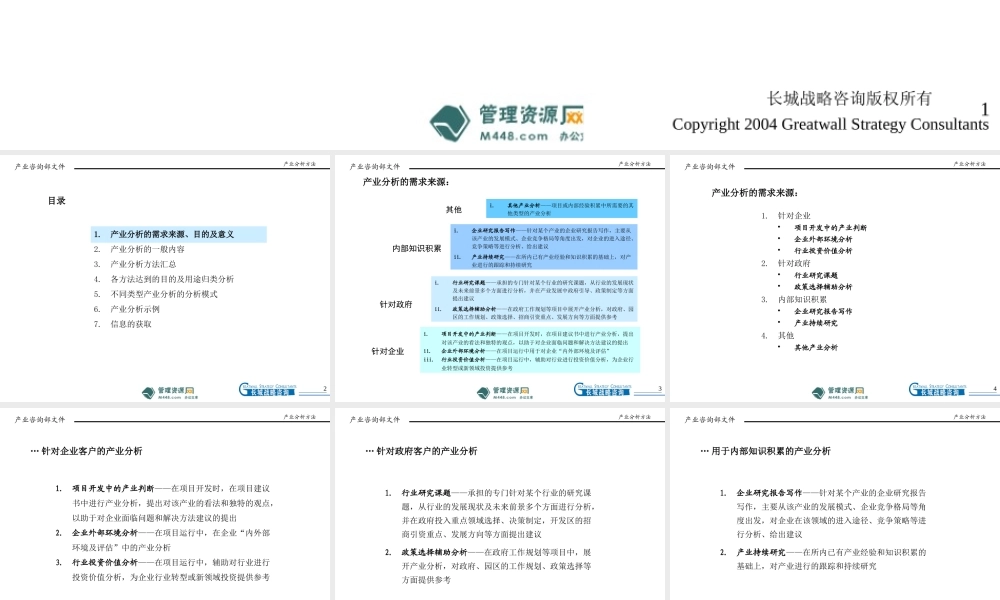
Task: Select contents item 各方法达到的目的及用途归类分析
Action: coord(172,279)
